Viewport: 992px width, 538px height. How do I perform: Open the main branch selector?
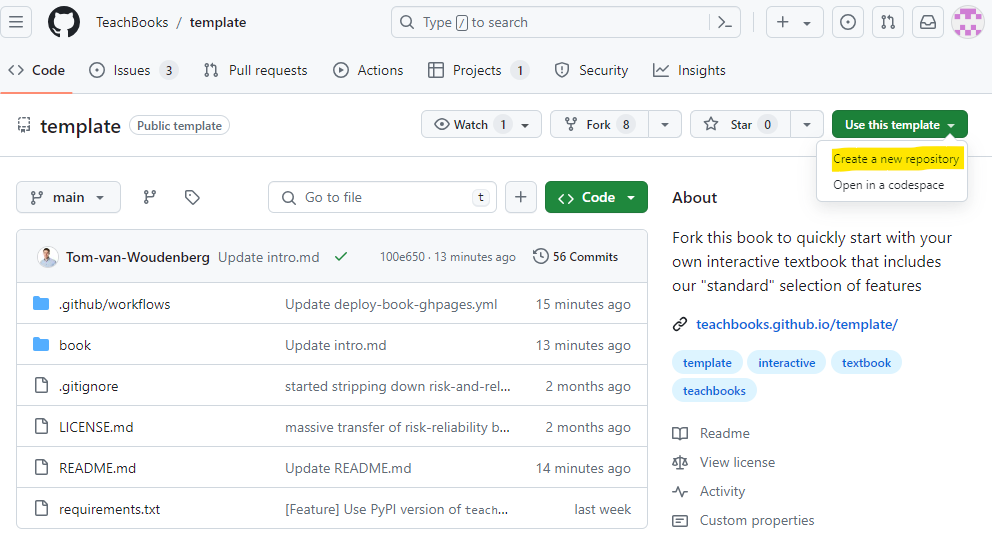pyautogui.click(x=68, y=197)
